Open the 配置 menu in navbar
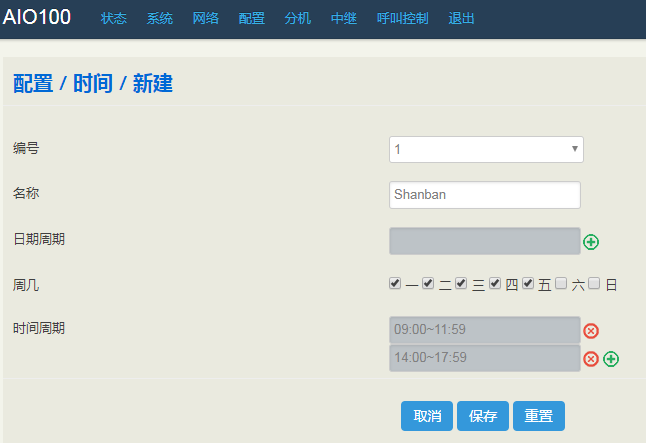 [252, 18]
